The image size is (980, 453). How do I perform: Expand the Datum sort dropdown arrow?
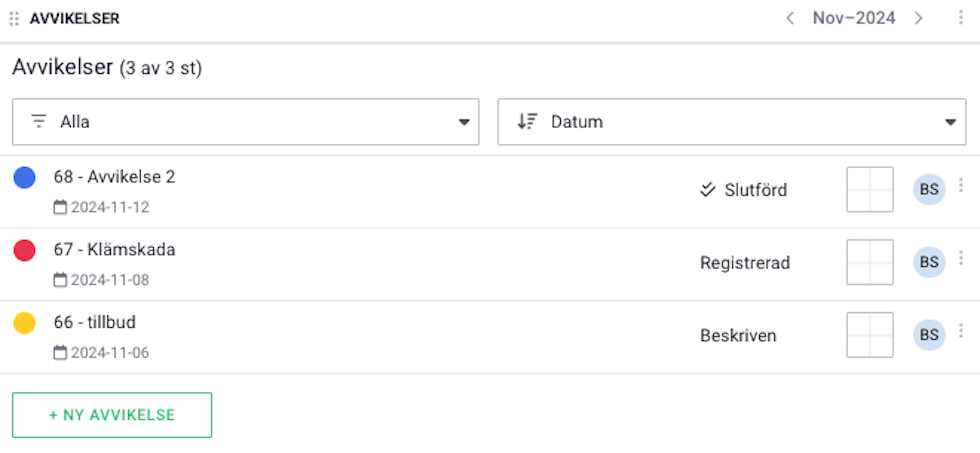(x=951, y=122)
